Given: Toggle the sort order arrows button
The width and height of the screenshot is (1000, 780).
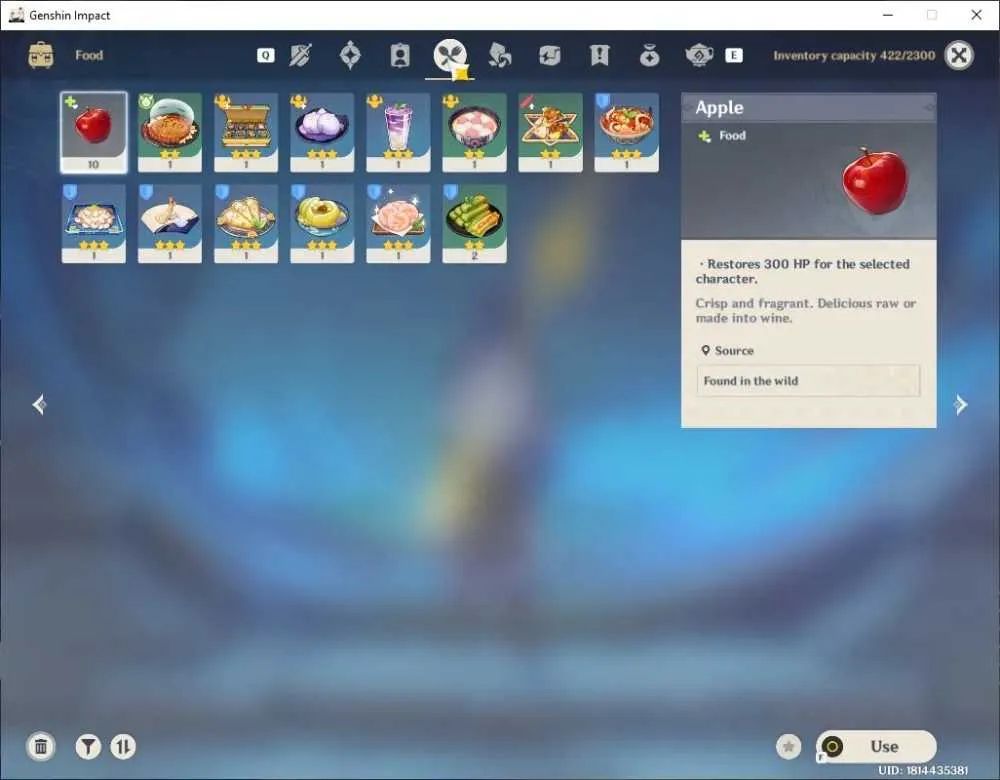Looking at the screenshot, I should click(x=123, y=746).
